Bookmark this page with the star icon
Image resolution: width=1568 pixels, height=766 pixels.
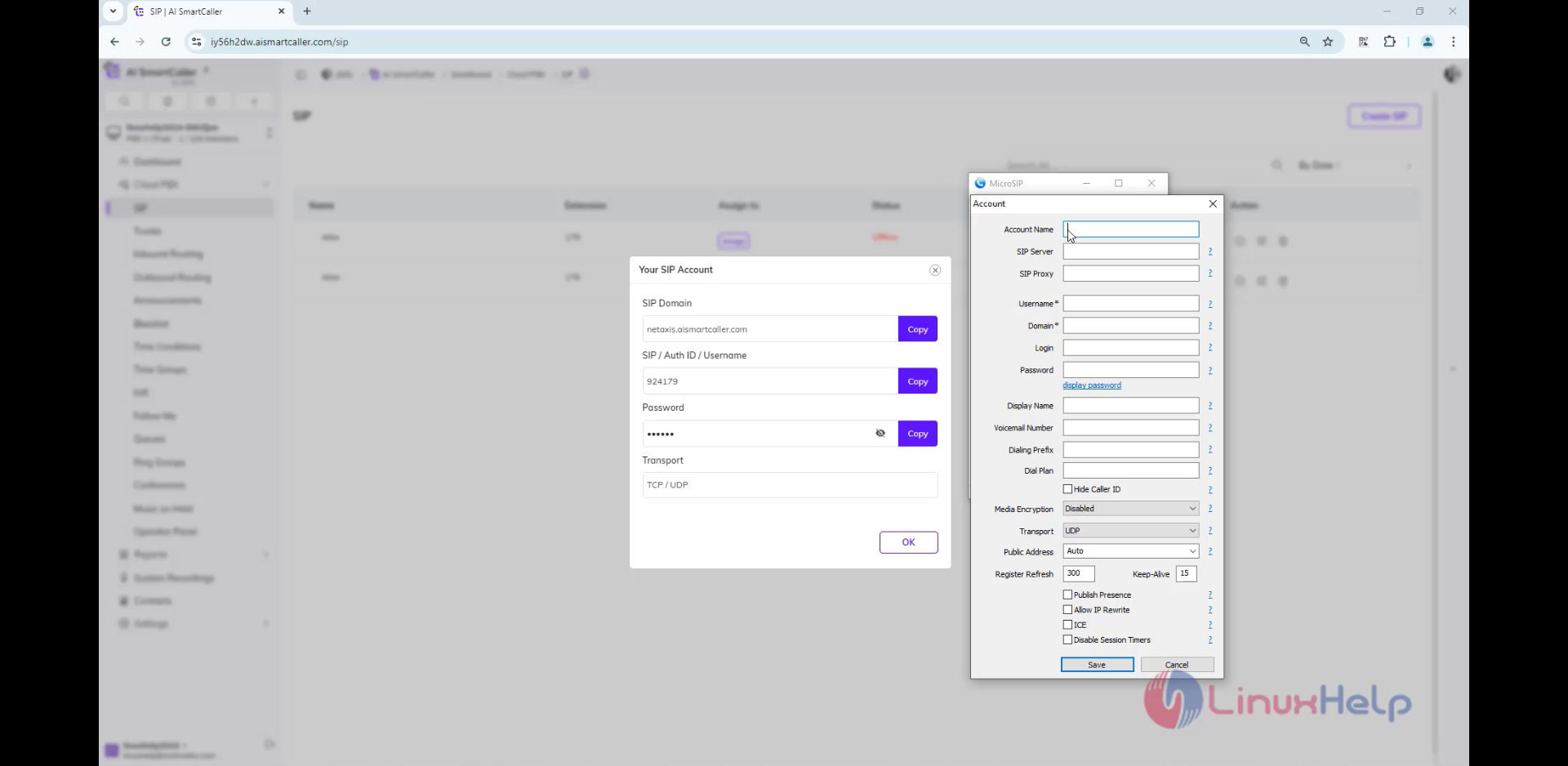[1328, 42]
